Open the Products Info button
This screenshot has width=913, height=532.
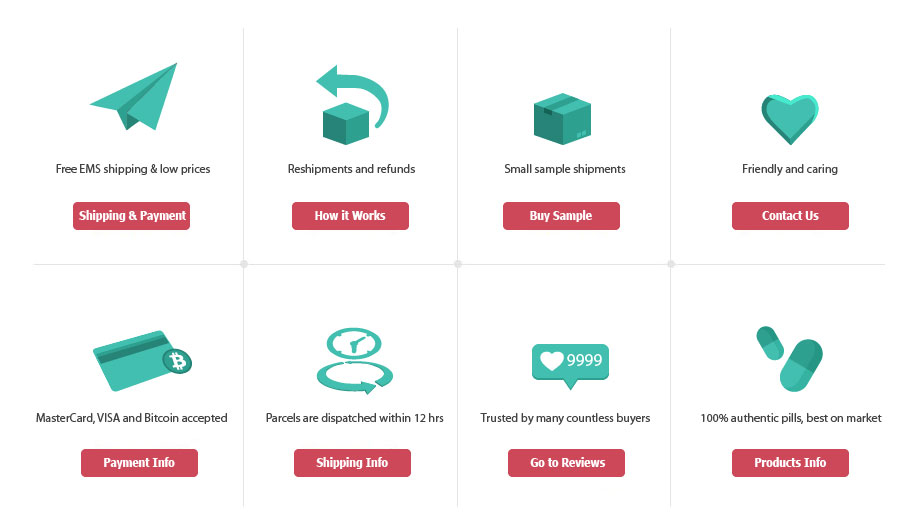pyautogui.click(x=790, y=463)
